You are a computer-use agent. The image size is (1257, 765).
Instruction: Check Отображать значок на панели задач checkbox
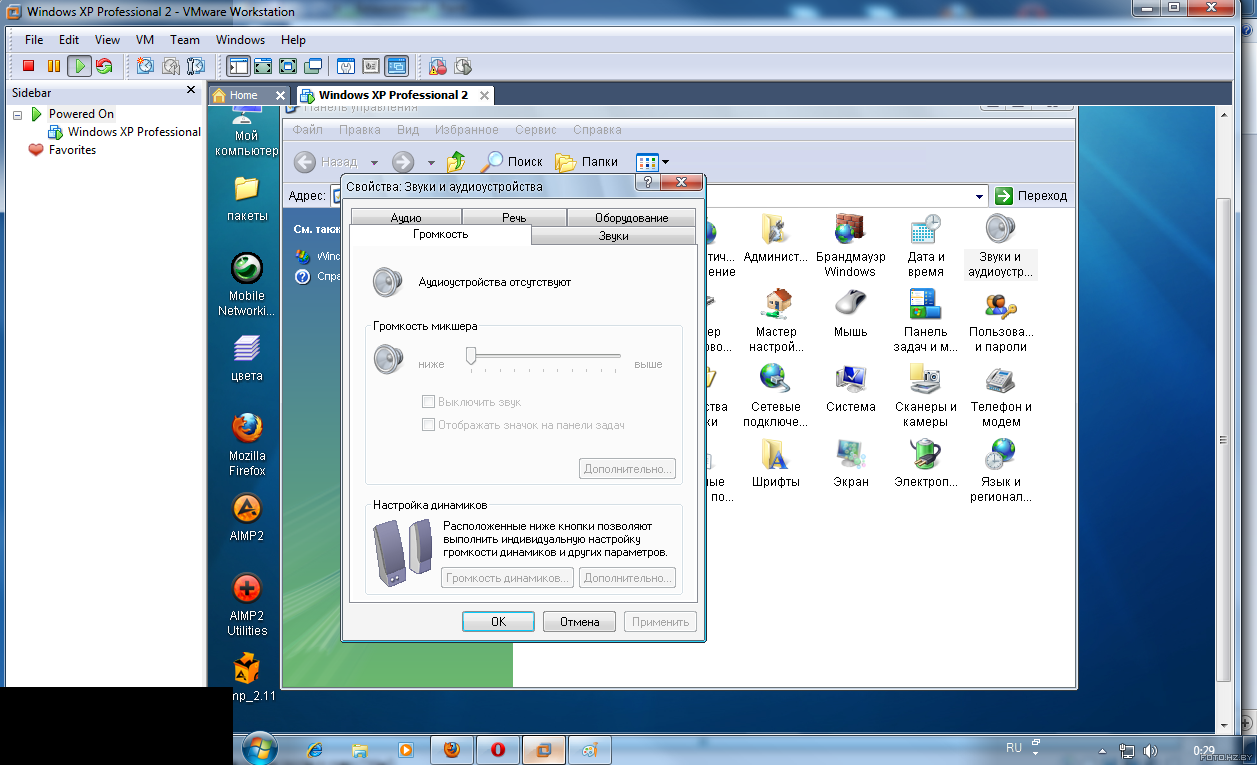[x=428, y=425]
